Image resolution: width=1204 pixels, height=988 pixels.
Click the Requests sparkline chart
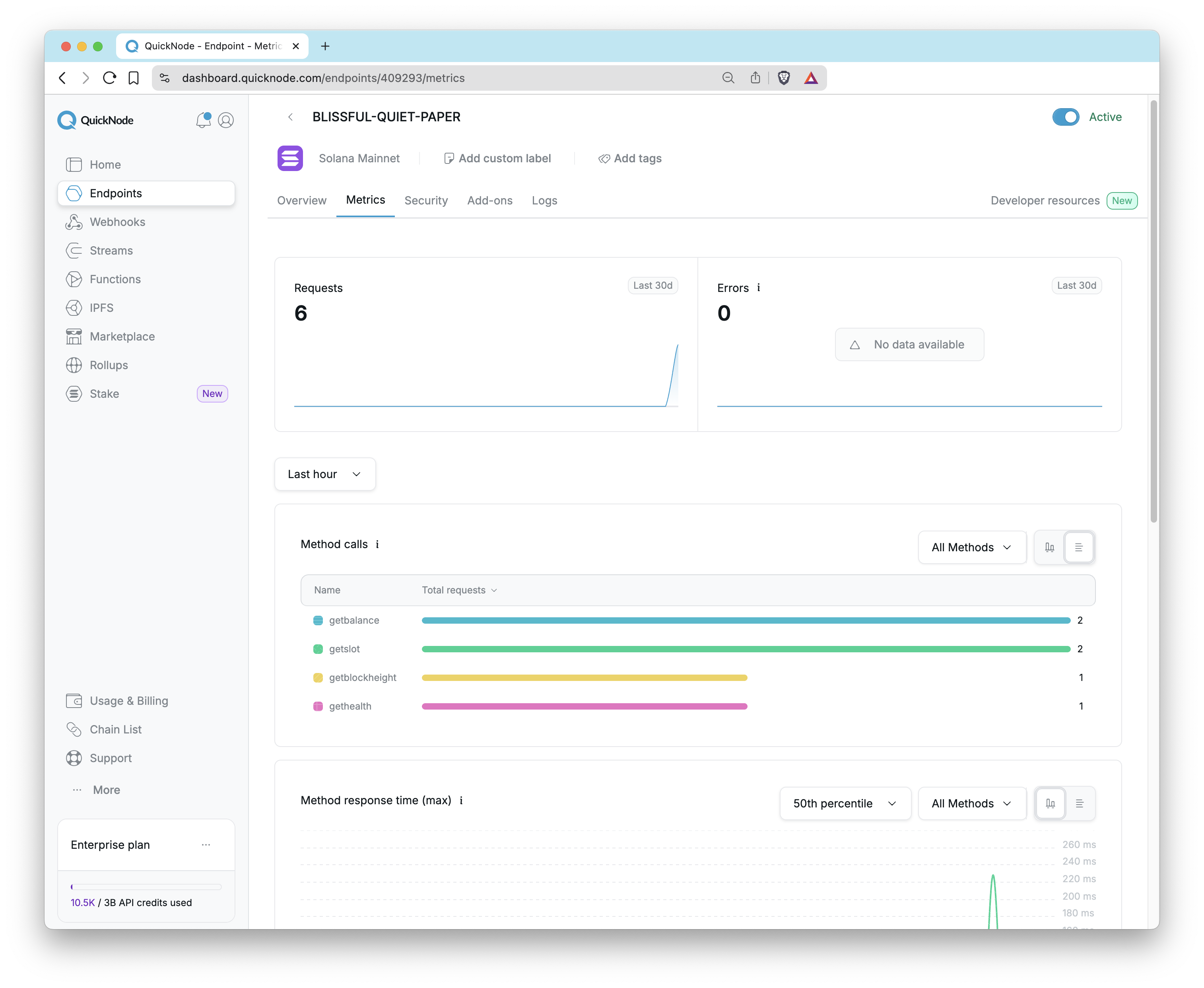(x=486, y=375)
